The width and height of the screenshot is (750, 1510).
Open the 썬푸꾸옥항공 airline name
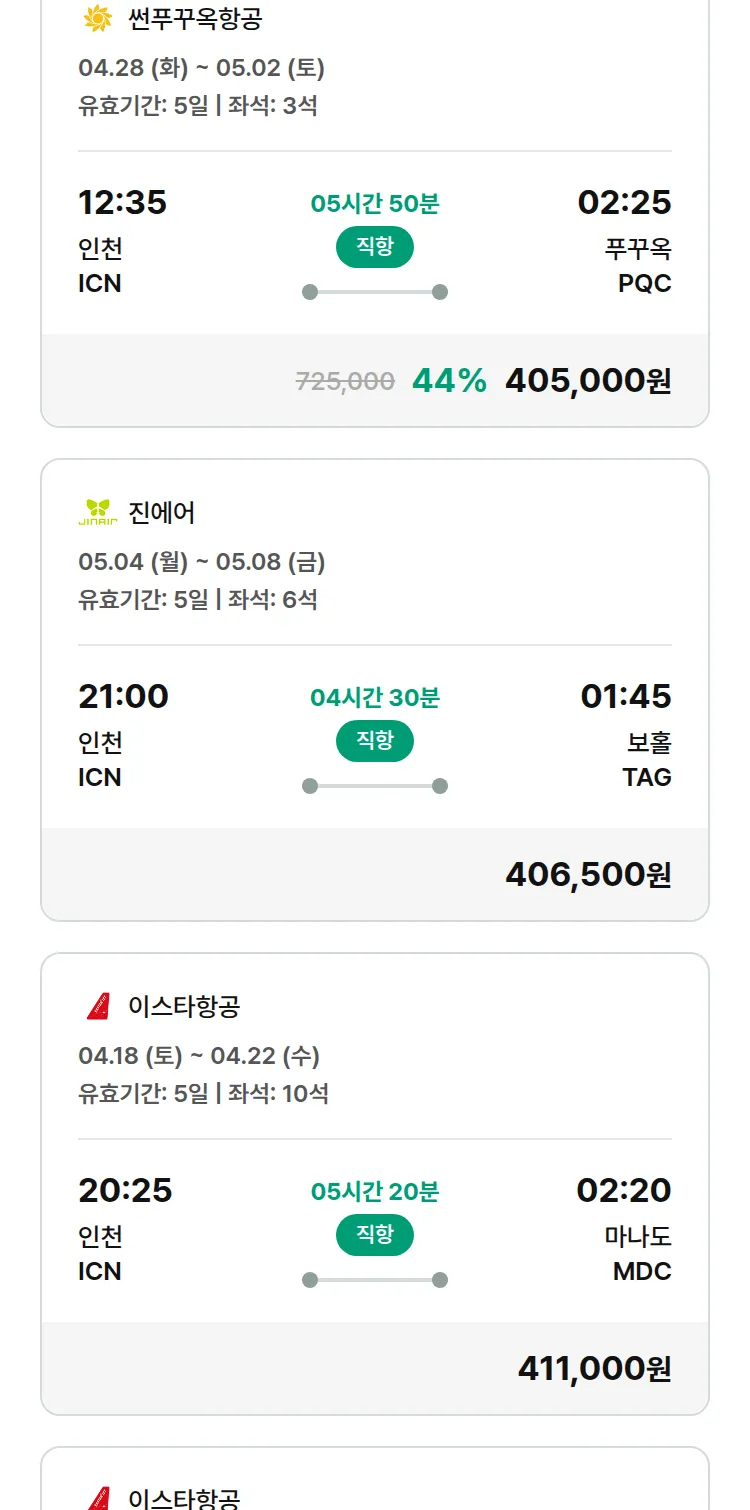point(196,18)
